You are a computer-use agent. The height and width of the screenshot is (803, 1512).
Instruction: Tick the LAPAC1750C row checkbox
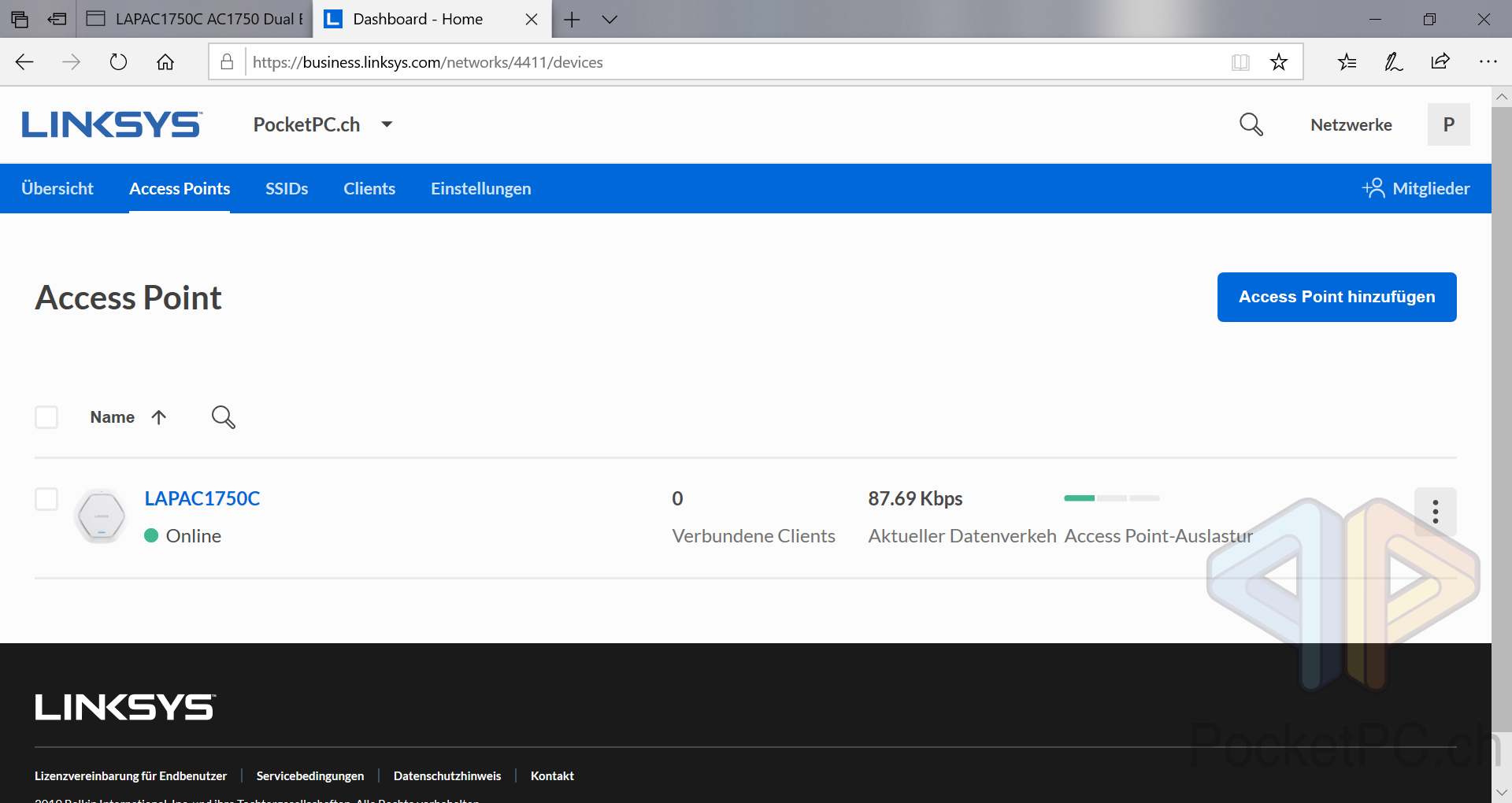pyautogui.click(x=46, y=499)
